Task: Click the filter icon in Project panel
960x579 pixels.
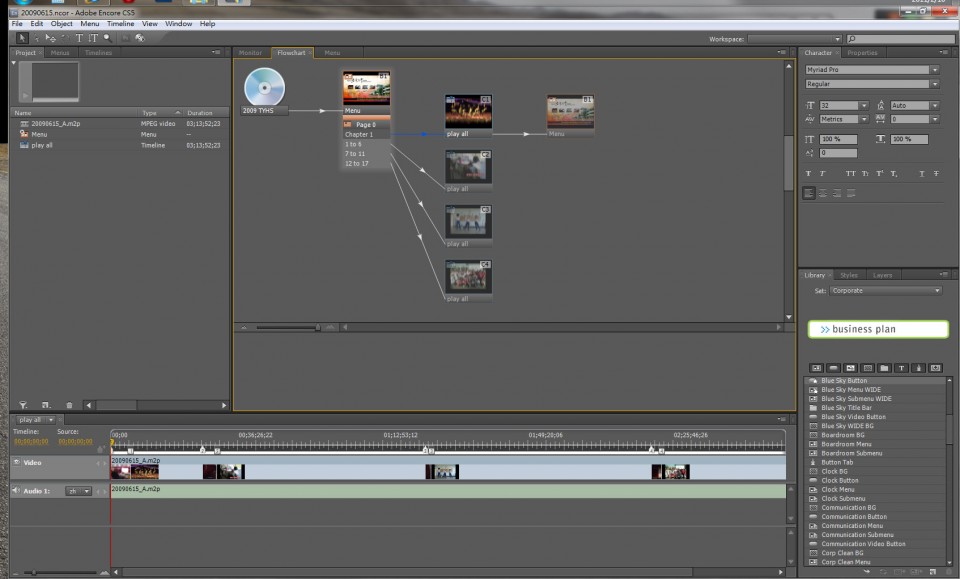Action: [23, 405]
